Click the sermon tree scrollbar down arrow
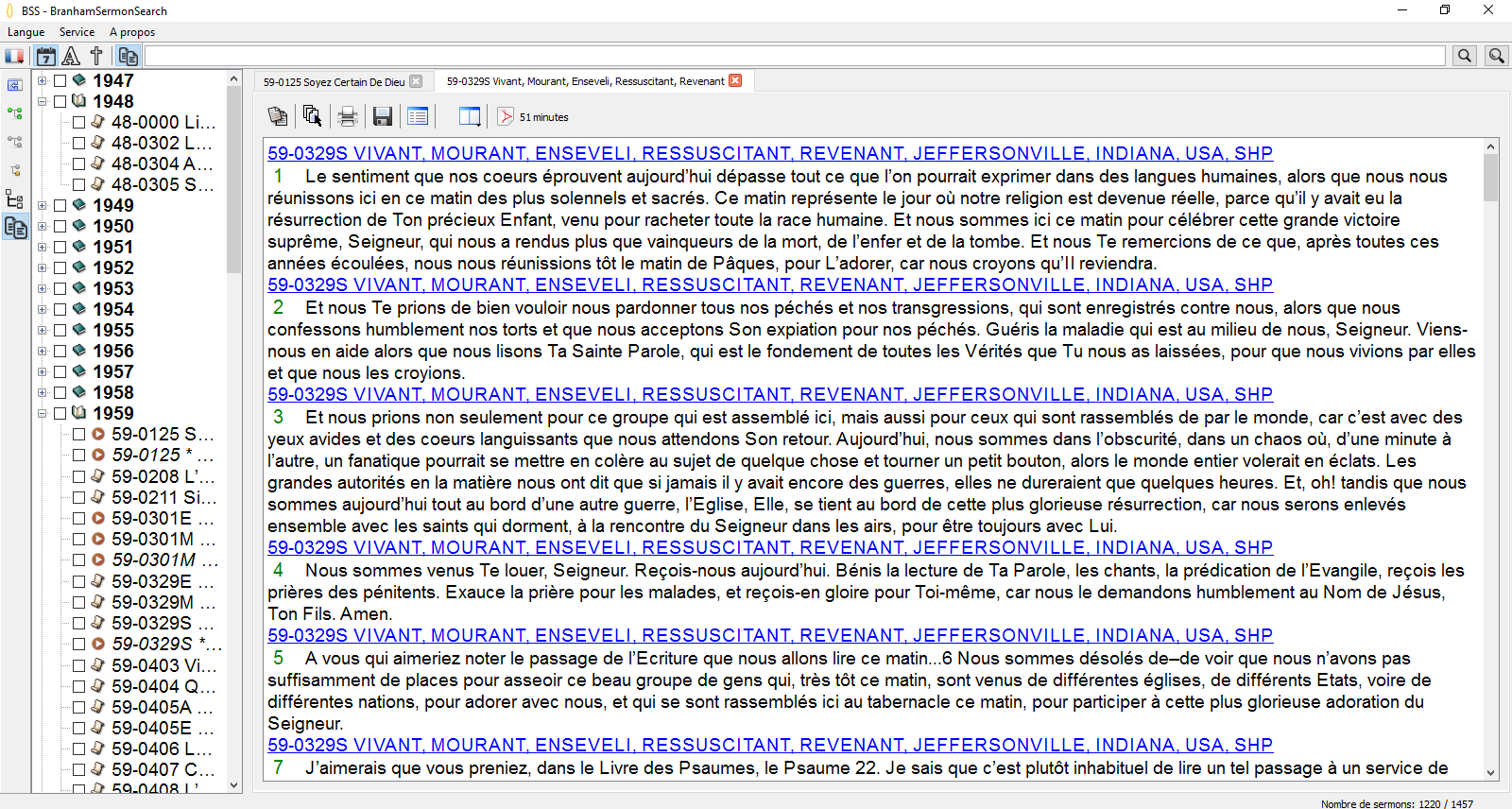Image resolution: width=1512 pixels, height=809 pixels. [234, 784]
